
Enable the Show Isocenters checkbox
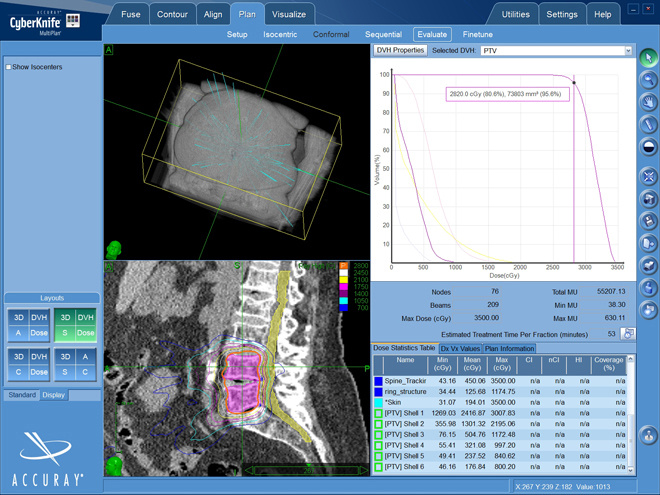[x=8, y=67]
